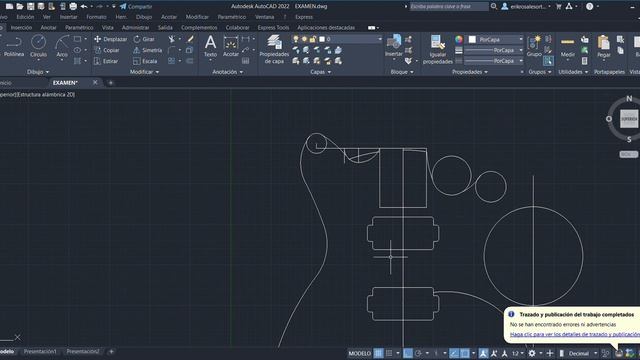Image resolution: width=640 pixels, height=360 pixels.
Task: Select the Escala (scale) tool
Action: pyautogui.click(x=145, y=61)
